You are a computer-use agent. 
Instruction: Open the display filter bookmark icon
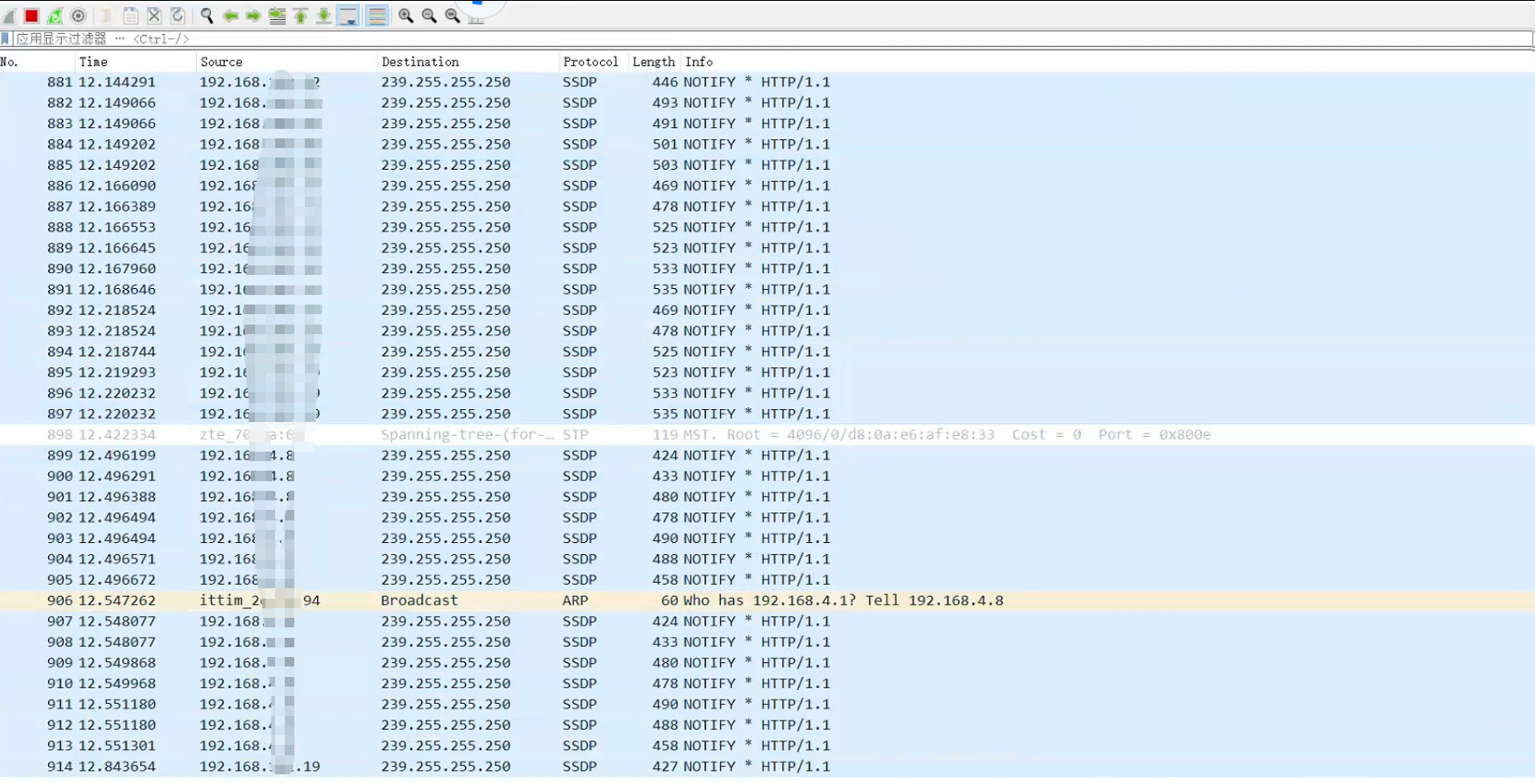coord(6,38)
